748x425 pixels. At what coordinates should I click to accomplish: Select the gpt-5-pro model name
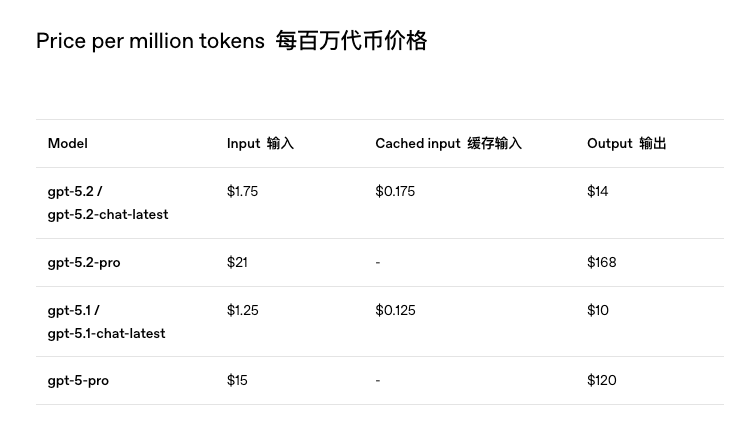[78, 381]
